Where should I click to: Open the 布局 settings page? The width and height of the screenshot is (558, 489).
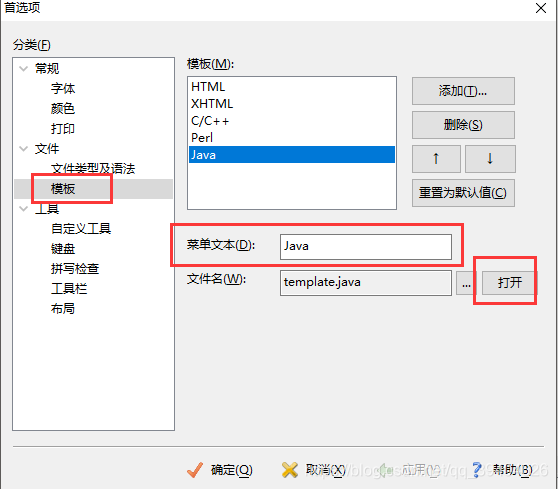63,309
